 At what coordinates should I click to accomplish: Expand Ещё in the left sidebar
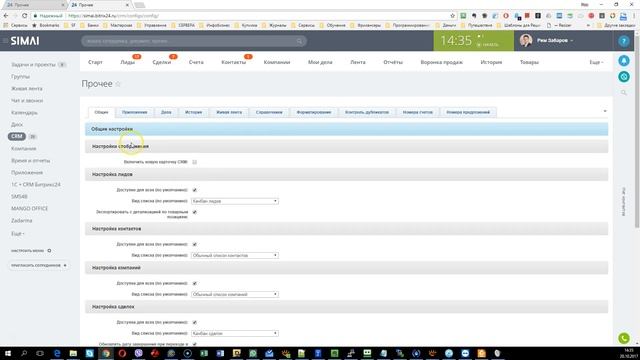pos(18,234)
